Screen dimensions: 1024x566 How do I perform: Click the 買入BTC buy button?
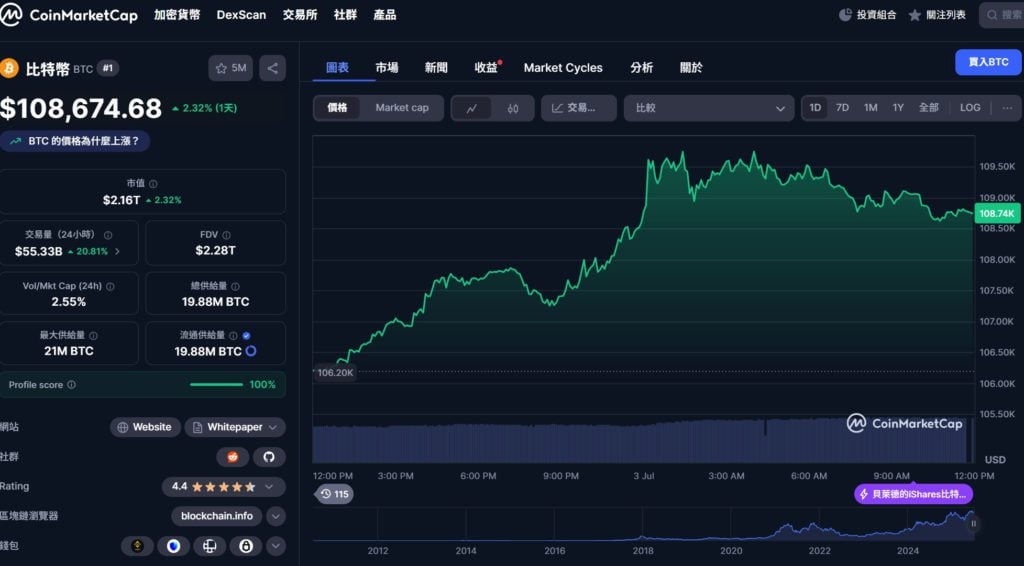(x=988, y=62)
